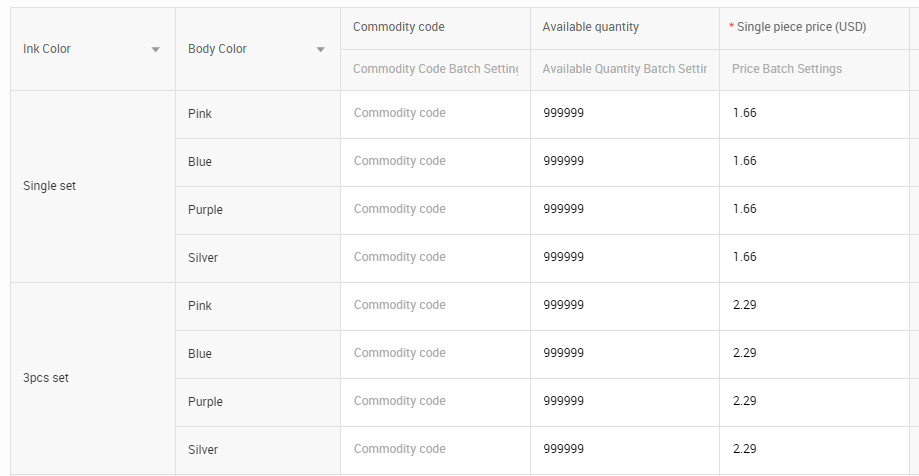Click the Commodity Code Batch Settings field
The width and height of the screenshot is (919, 476).
435,69
